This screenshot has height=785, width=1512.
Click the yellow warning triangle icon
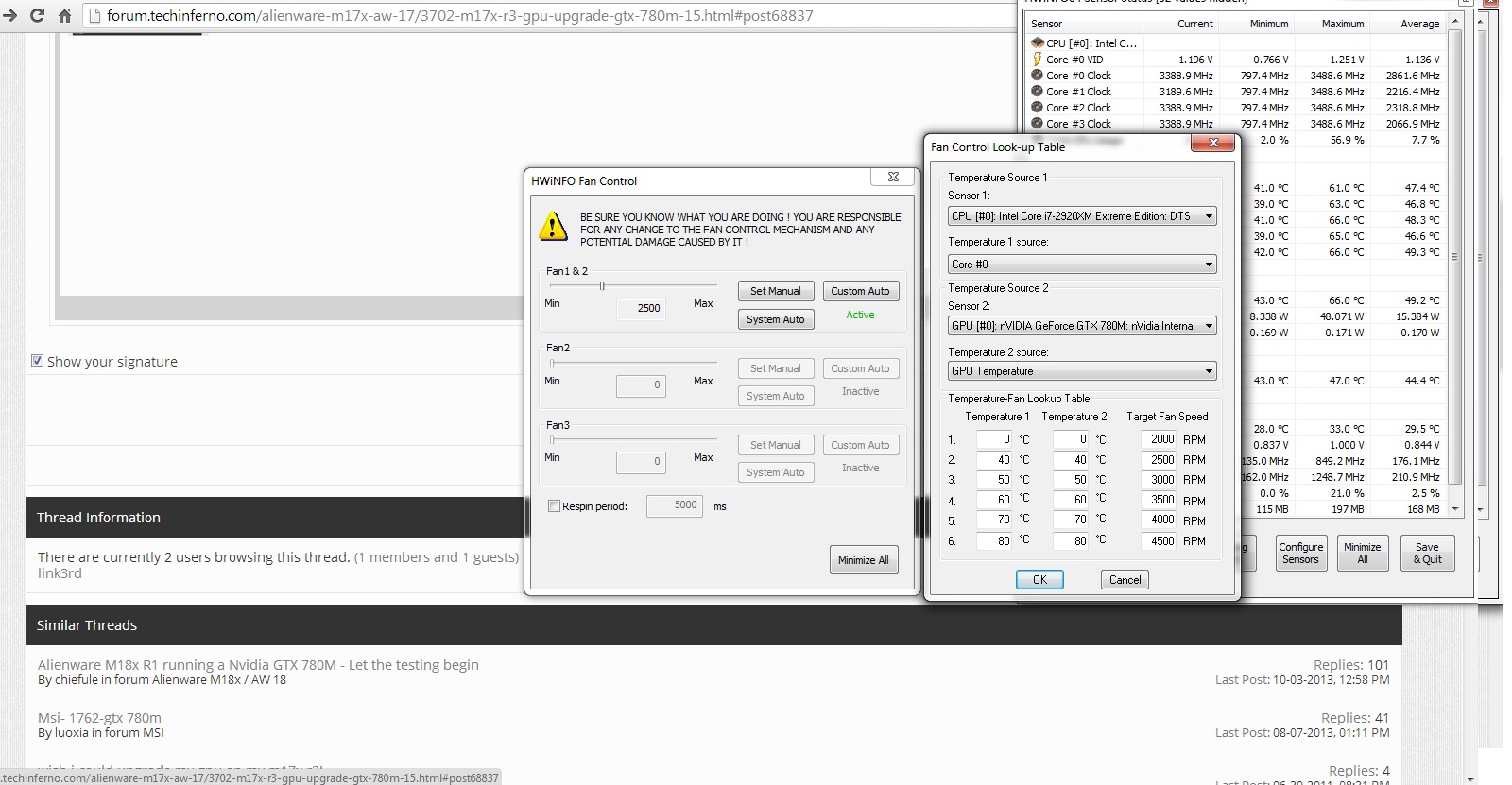point(552,228)
